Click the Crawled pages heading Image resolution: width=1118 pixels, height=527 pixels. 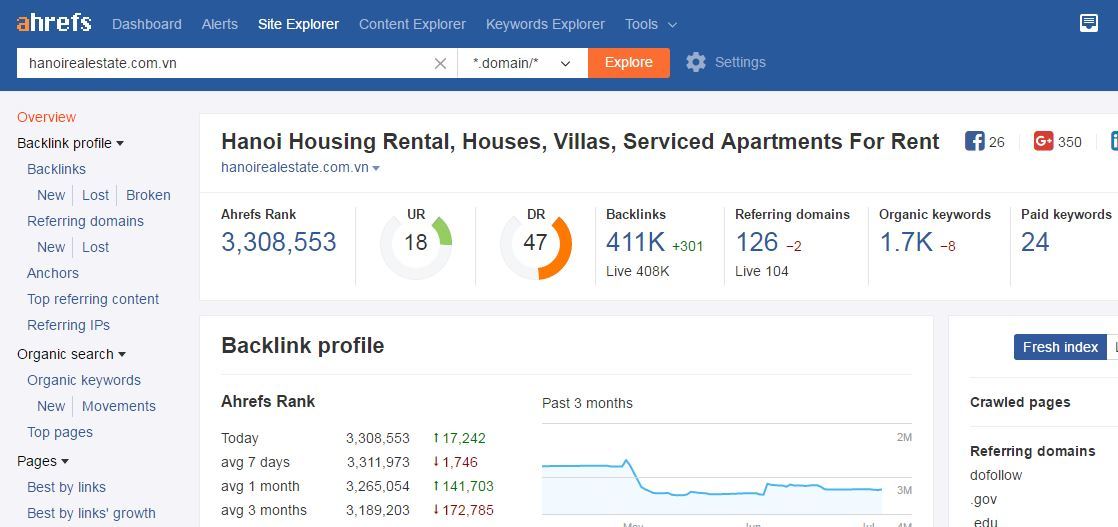(x=1020, y=402)
